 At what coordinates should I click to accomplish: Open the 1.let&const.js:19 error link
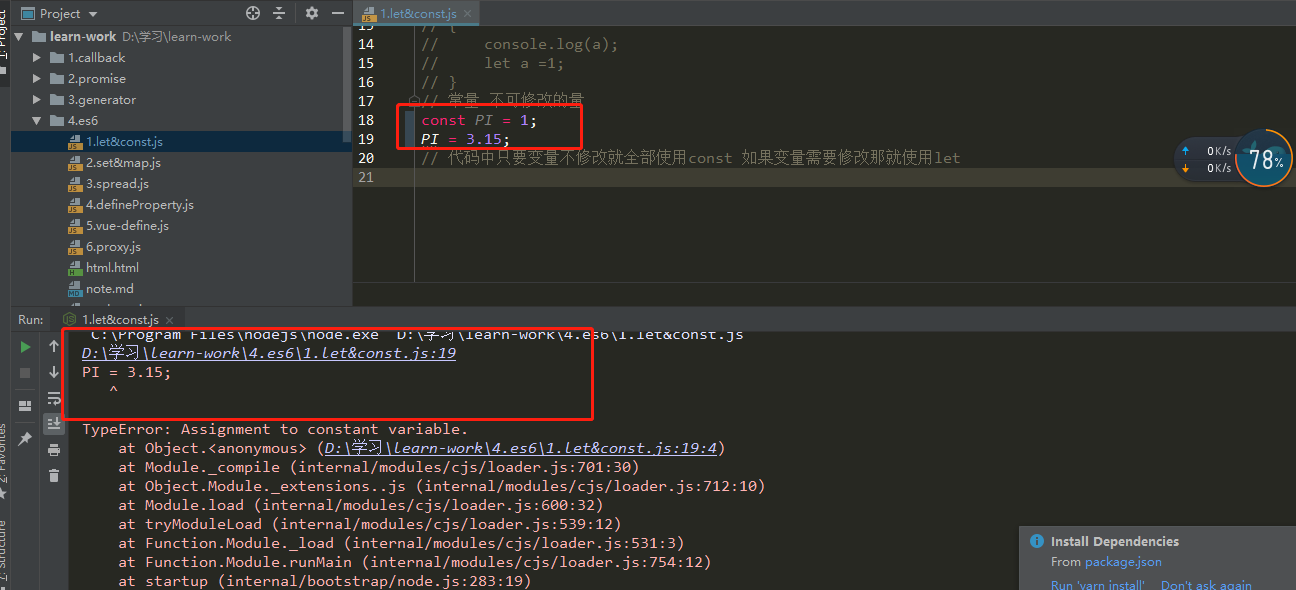tap(269, 354)
